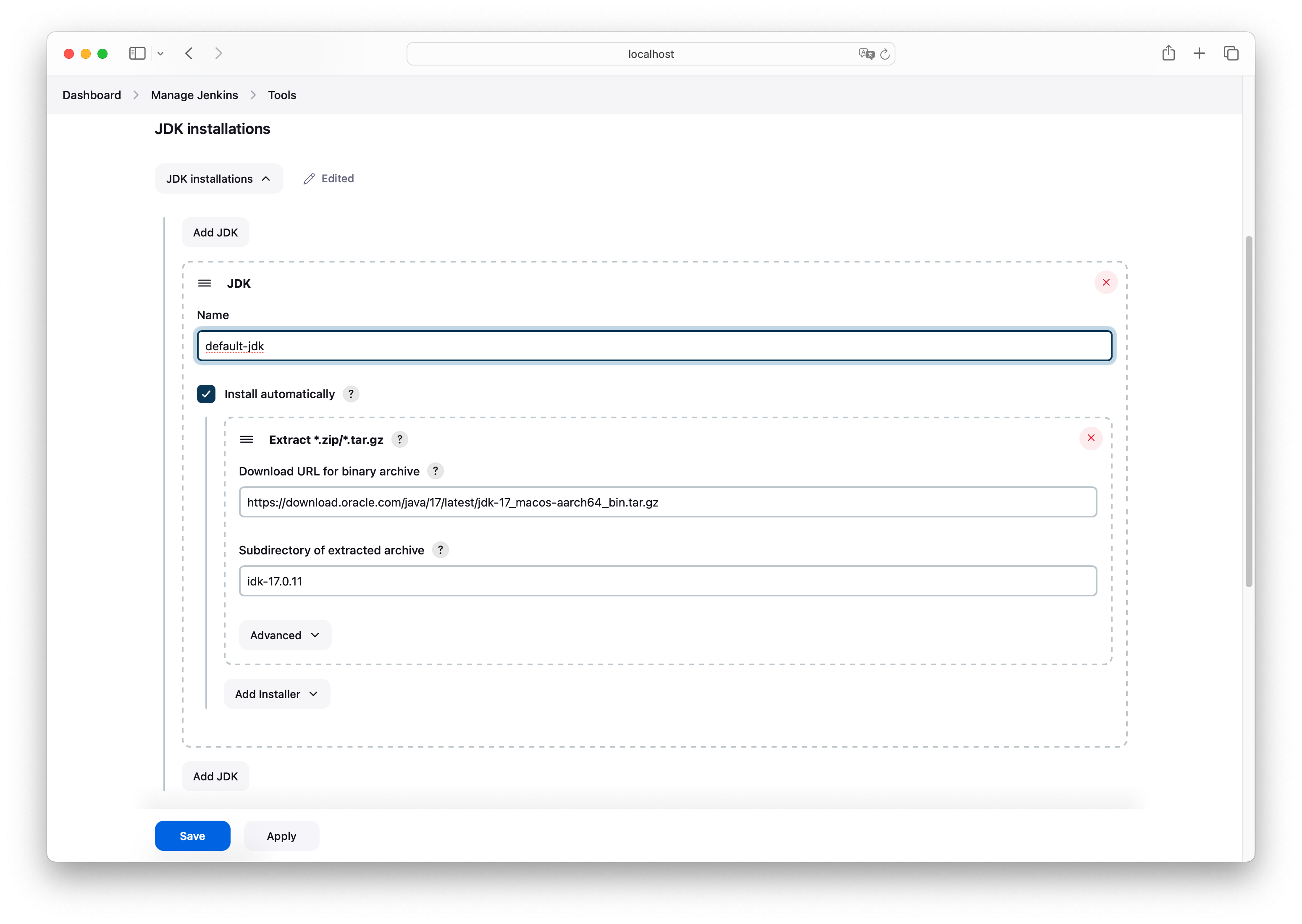Navigate to Dashboard breadcrumb
This screenshot has height=924, width=1302.
pyautogui.click(x=92, y=95)
